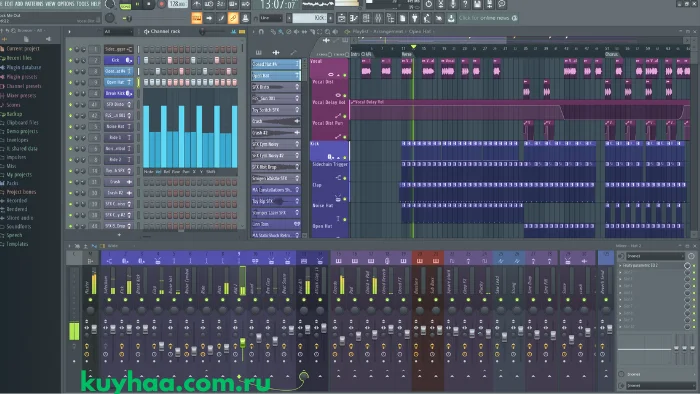Click the pause/play transport button

pyautogui.click(x=138, y=4)
